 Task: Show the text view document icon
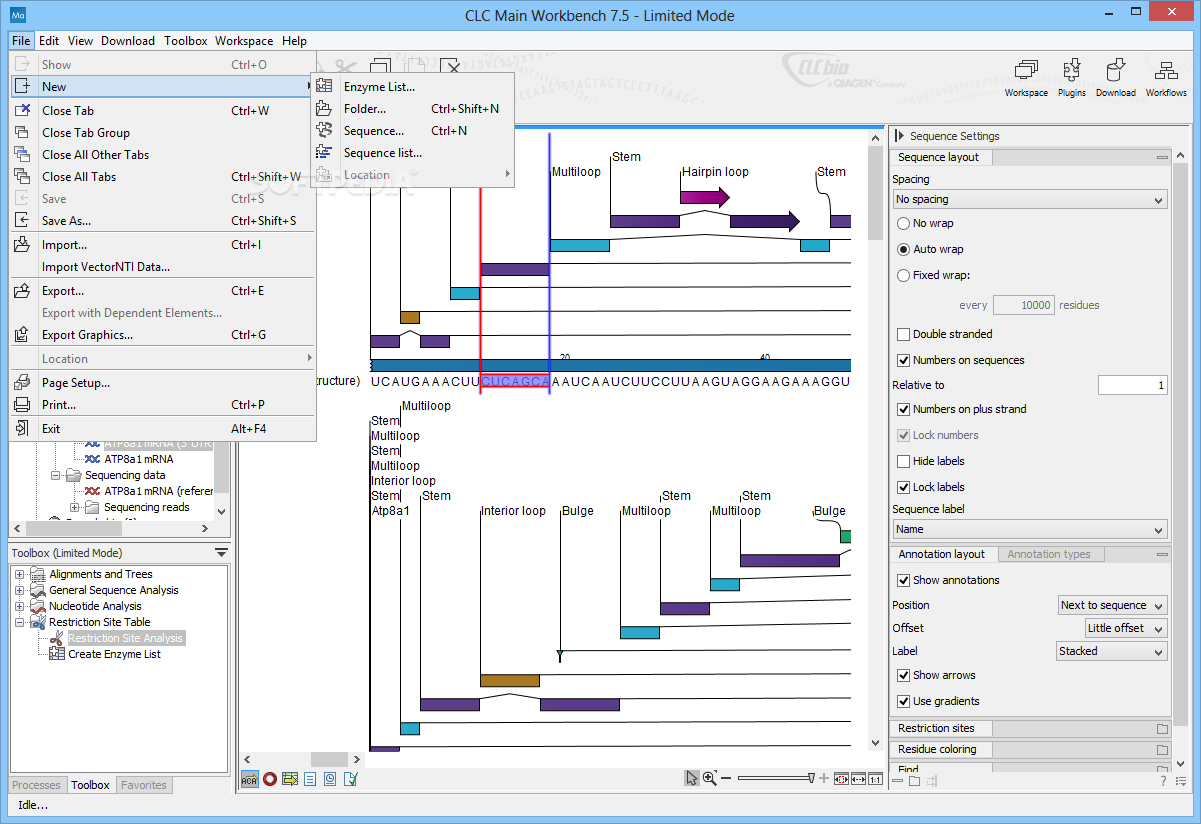click(310, 779)
